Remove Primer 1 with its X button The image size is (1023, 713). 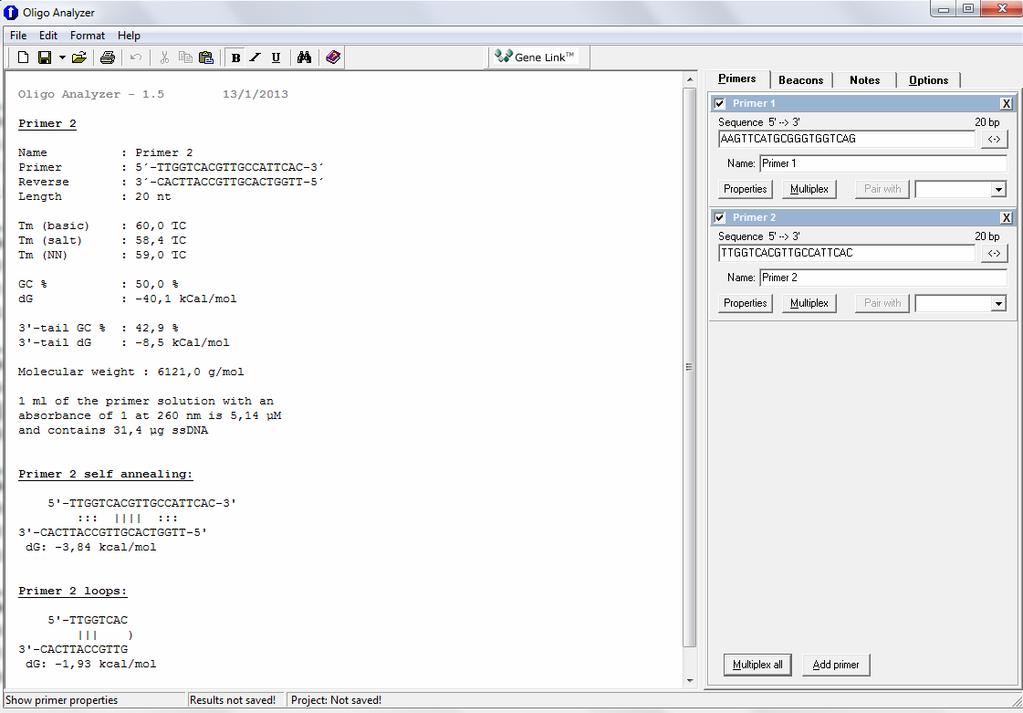1007,103
